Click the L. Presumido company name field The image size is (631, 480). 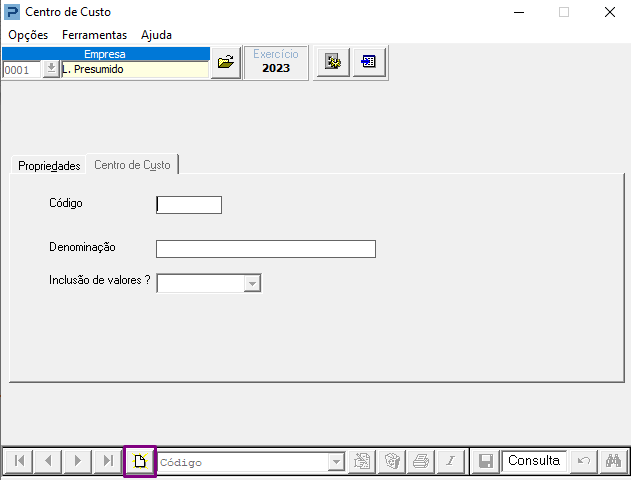point(135,69)
